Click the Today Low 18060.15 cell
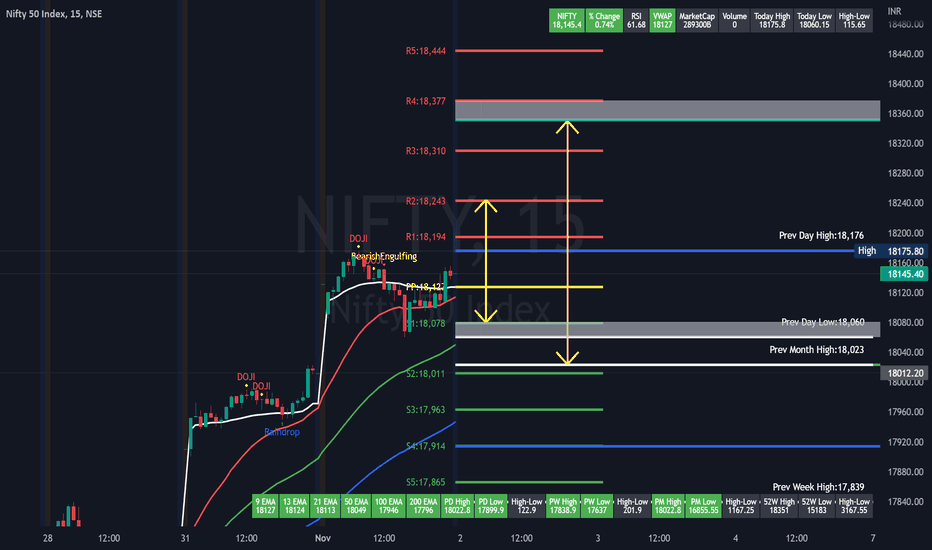This screenshot has height=550, width=932. [x=814, y=21]
